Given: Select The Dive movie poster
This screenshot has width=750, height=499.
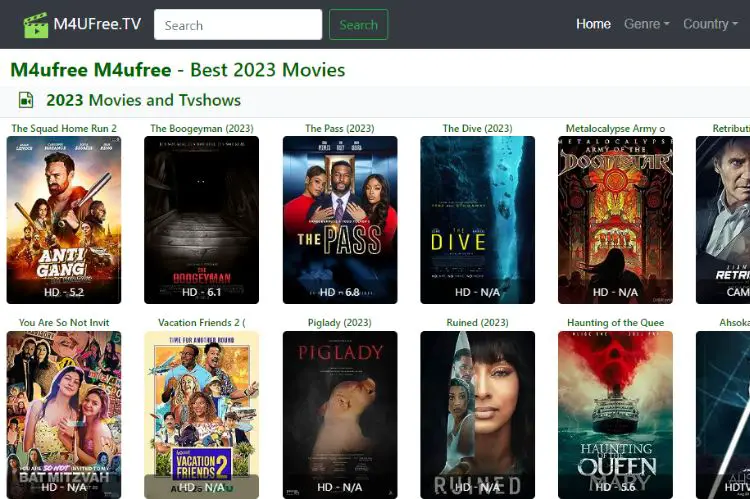Looking at the screenshot, I should click(x=477, y=220).
